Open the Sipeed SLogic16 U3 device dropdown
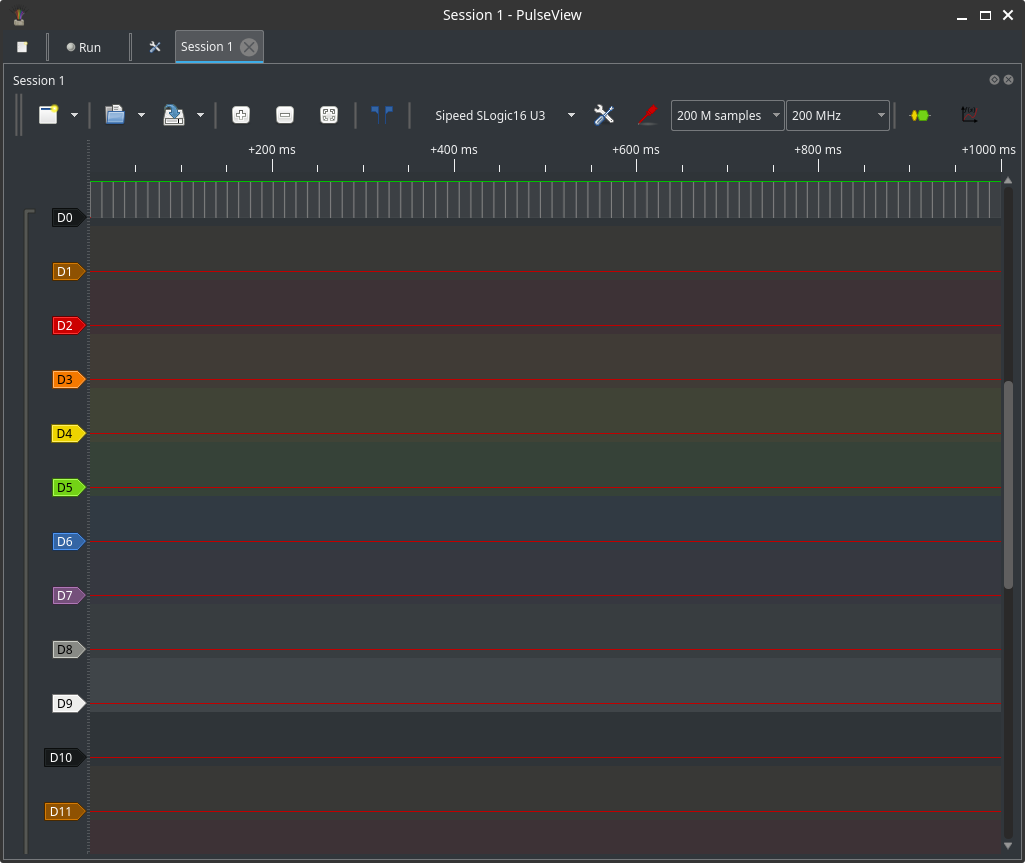Viewport: 1025px width, 863px height. click(503, 115)
